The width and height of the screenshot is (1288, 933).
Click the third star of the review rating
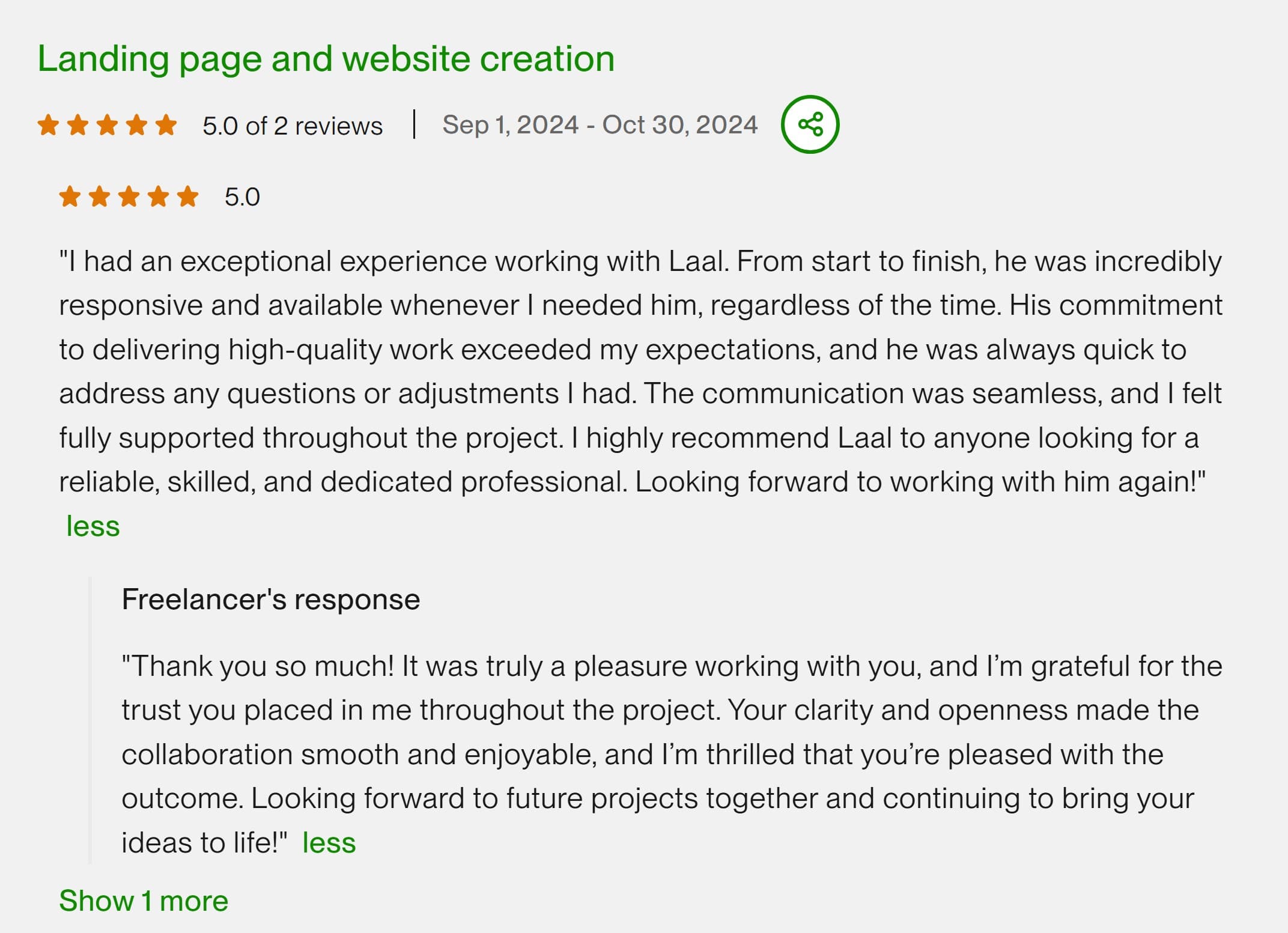point(128,195)
